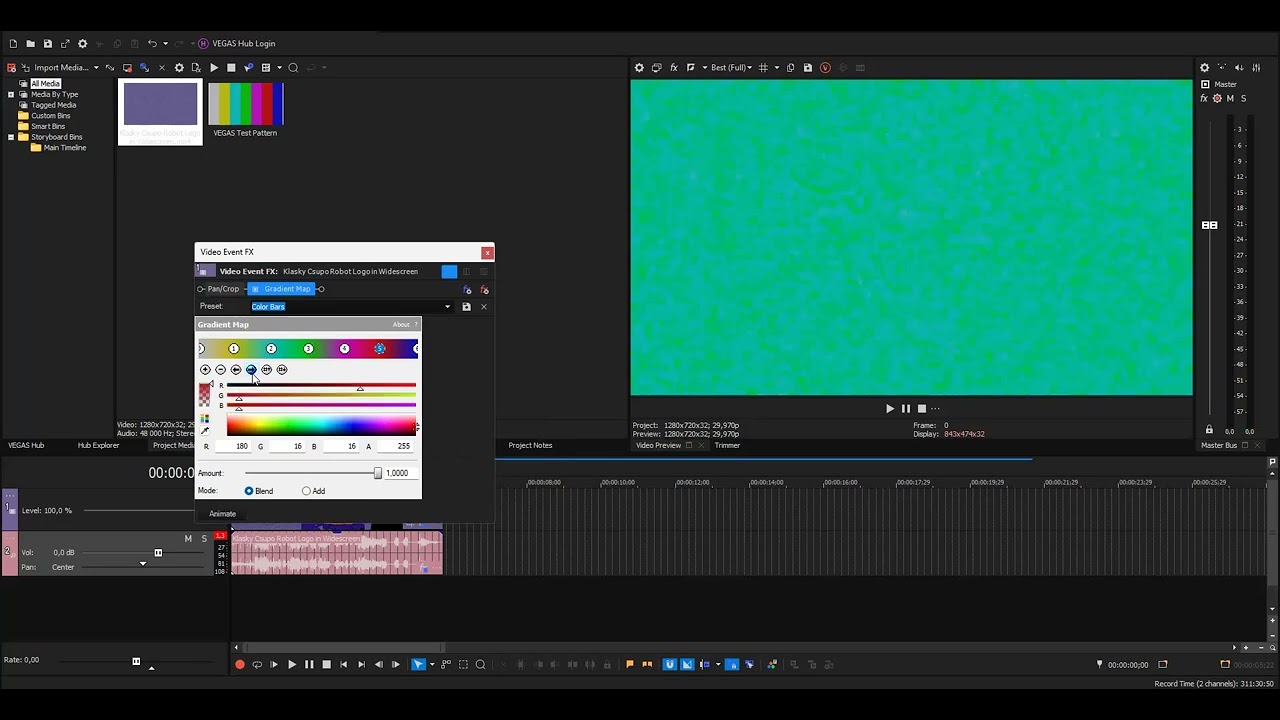Expand Media By Type tree node
This screenshot has width=1280, height=720.
(11, 95)
